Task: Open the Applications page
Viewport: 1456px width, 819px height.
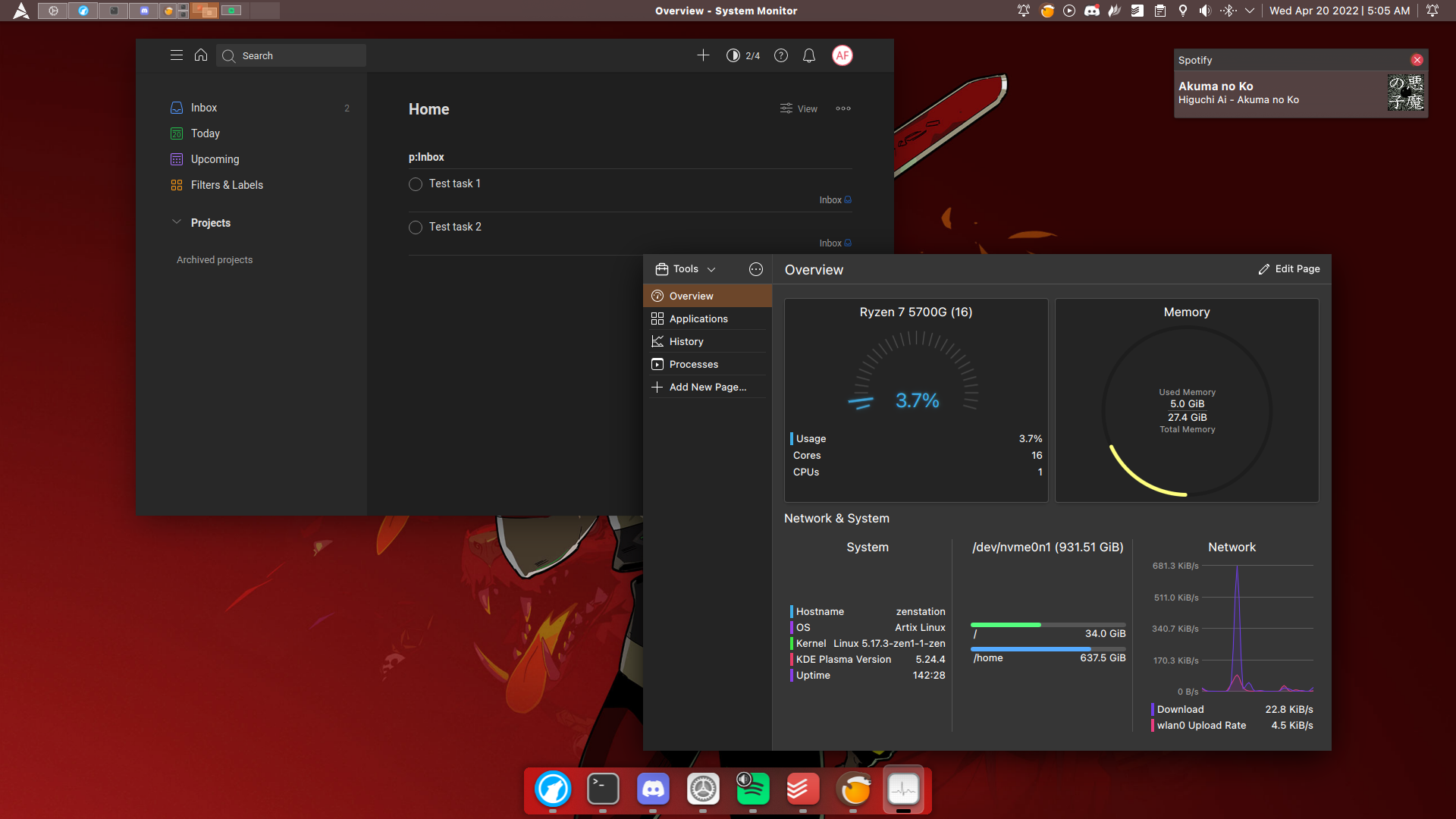Action: pos(698,318)
